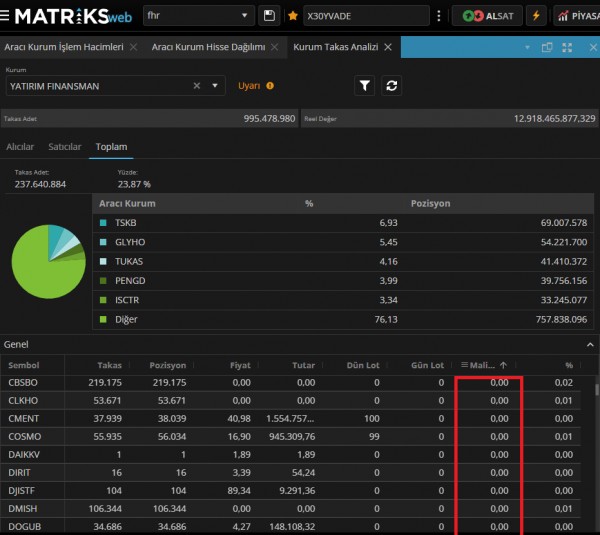600x535 pixels.
Task: Click the refresh data button
Action: tap(391, 85)
